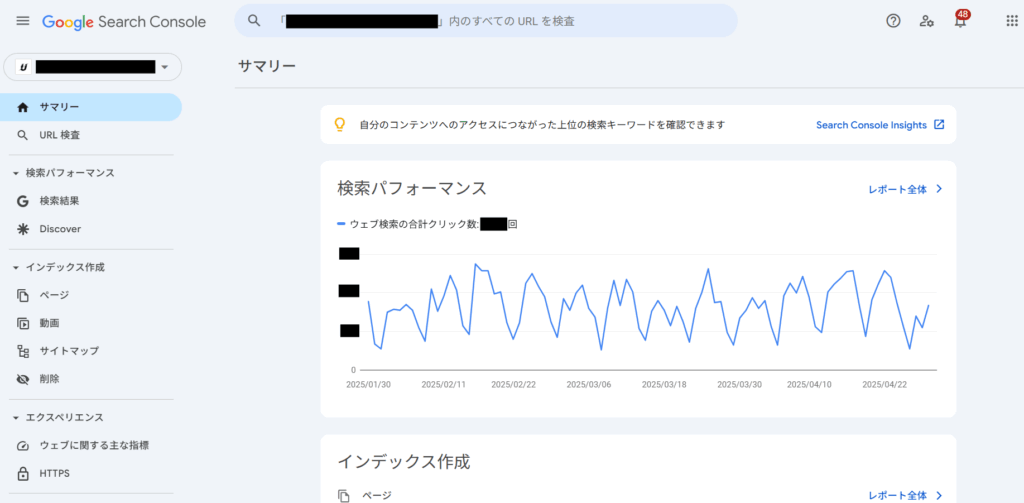Viewport: 1024px width, 503px height.
Task: Click the home icon next to サマリー
Action: point(23,107)
